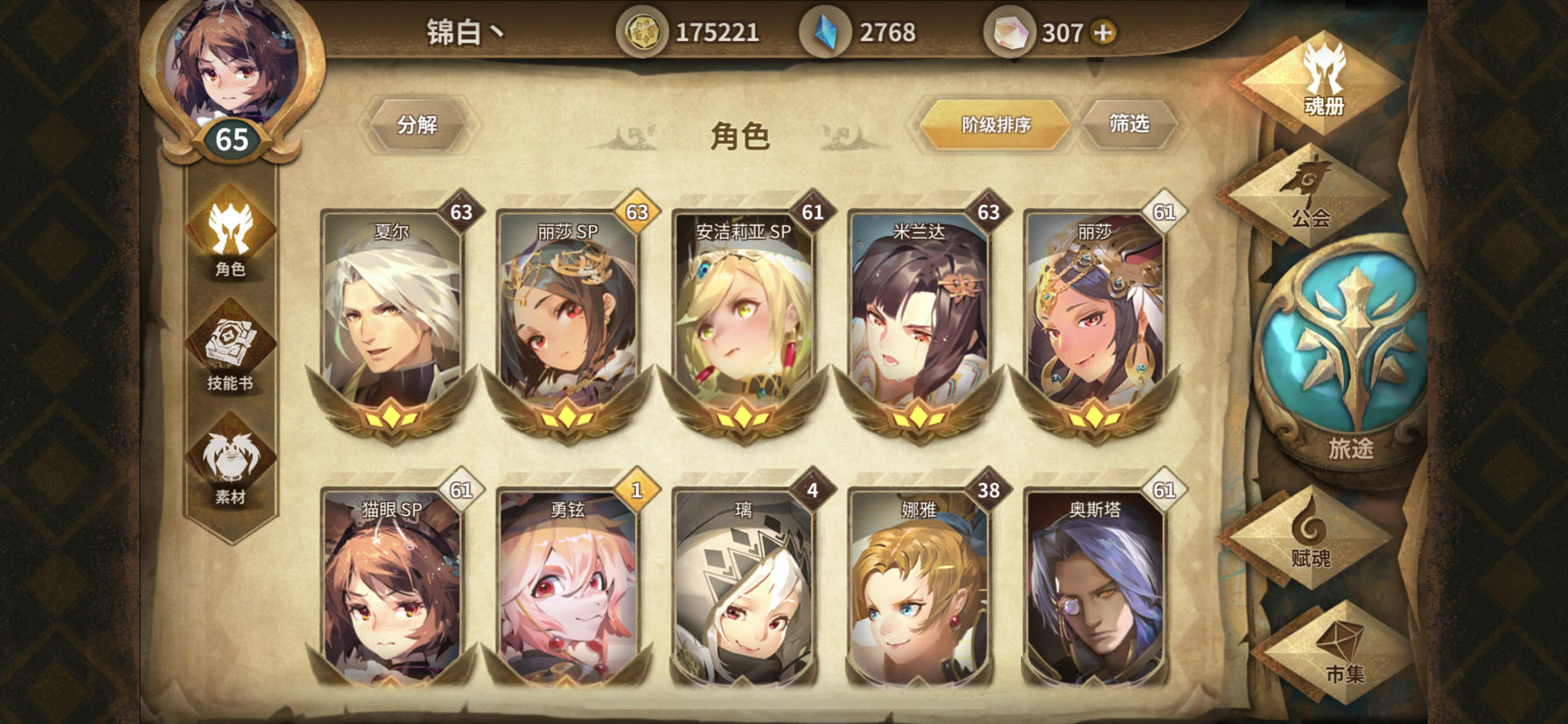Select the 安洁莉亚 SP character card

744,321
